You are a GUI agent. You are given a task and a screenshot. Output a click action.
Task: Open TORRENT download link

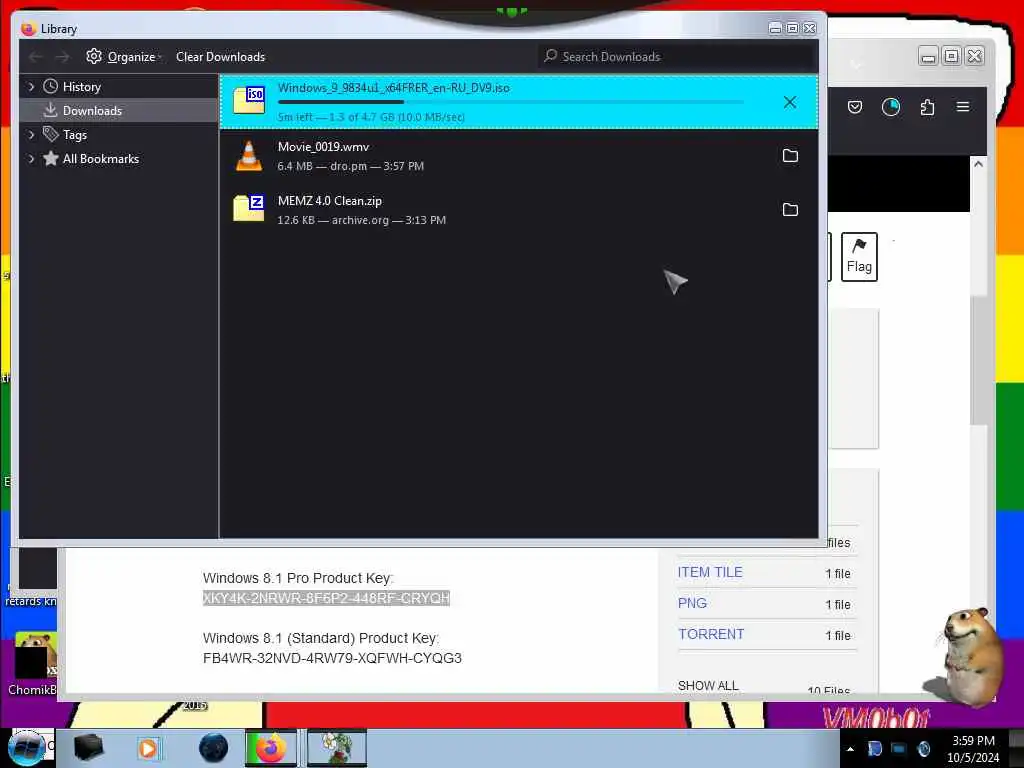click(711, 634)
